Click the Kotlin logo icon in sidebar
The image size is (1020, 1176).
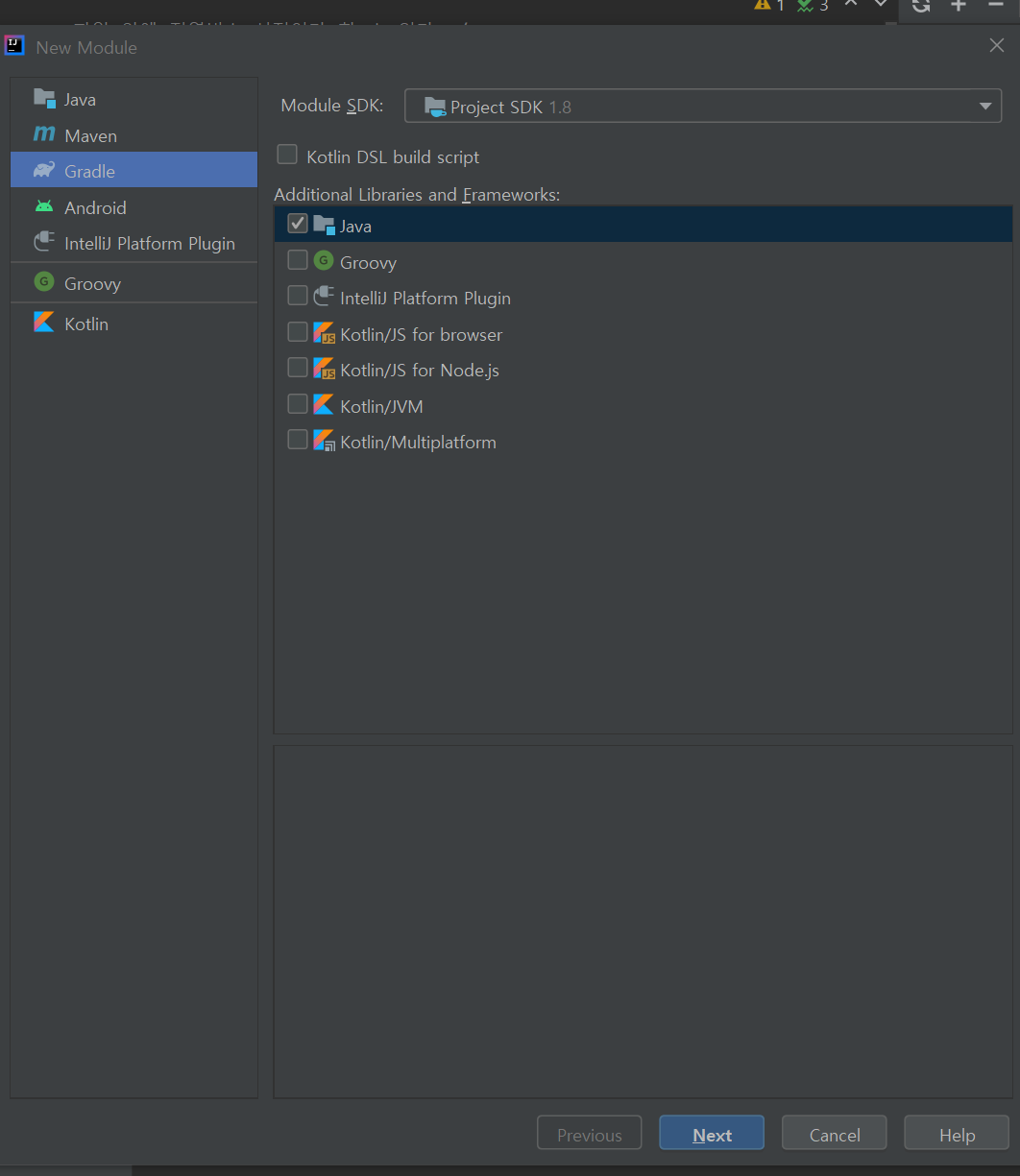44,323
